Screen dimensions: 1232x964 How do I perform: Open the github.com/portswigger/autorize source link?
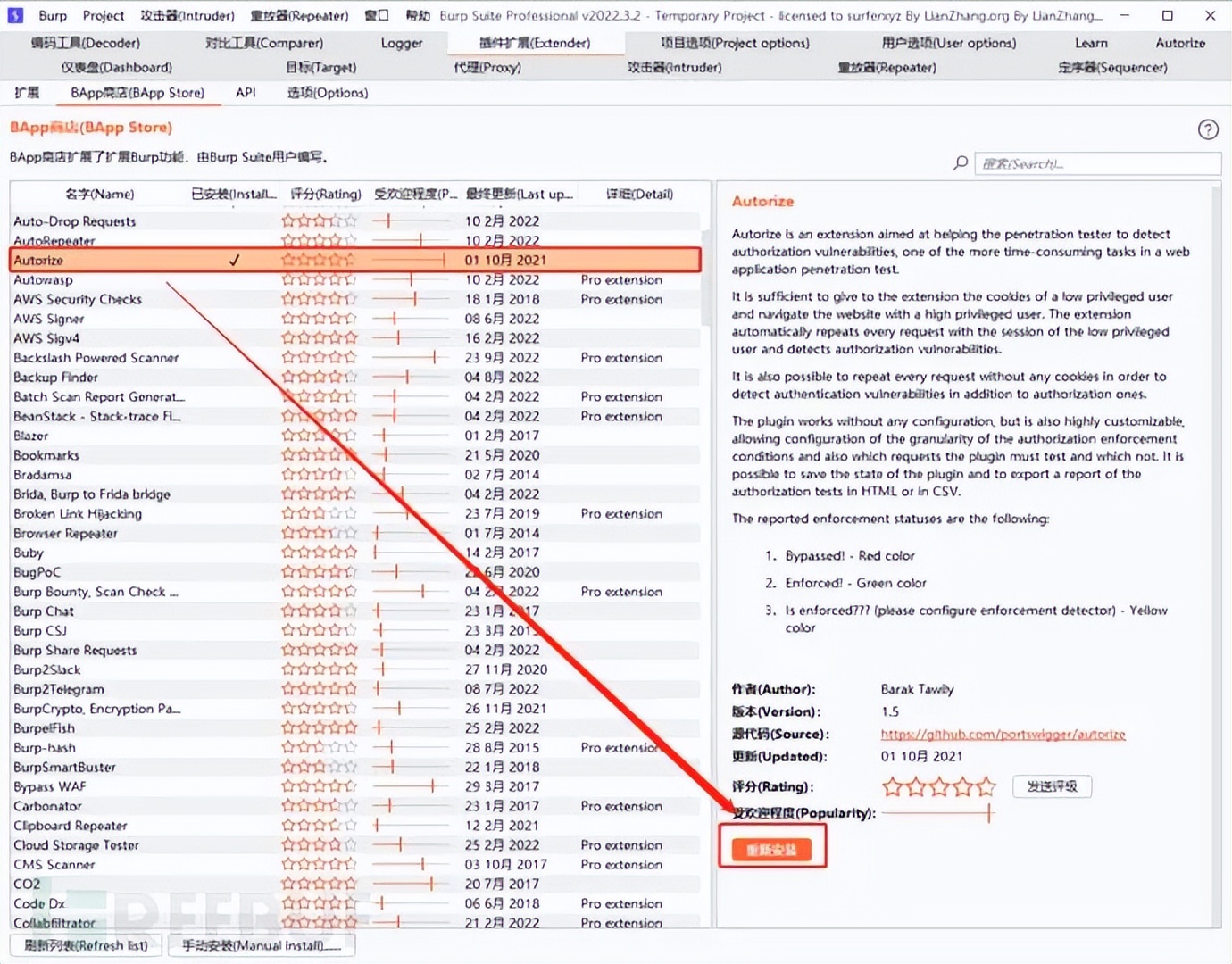(x=1003, y=735)
